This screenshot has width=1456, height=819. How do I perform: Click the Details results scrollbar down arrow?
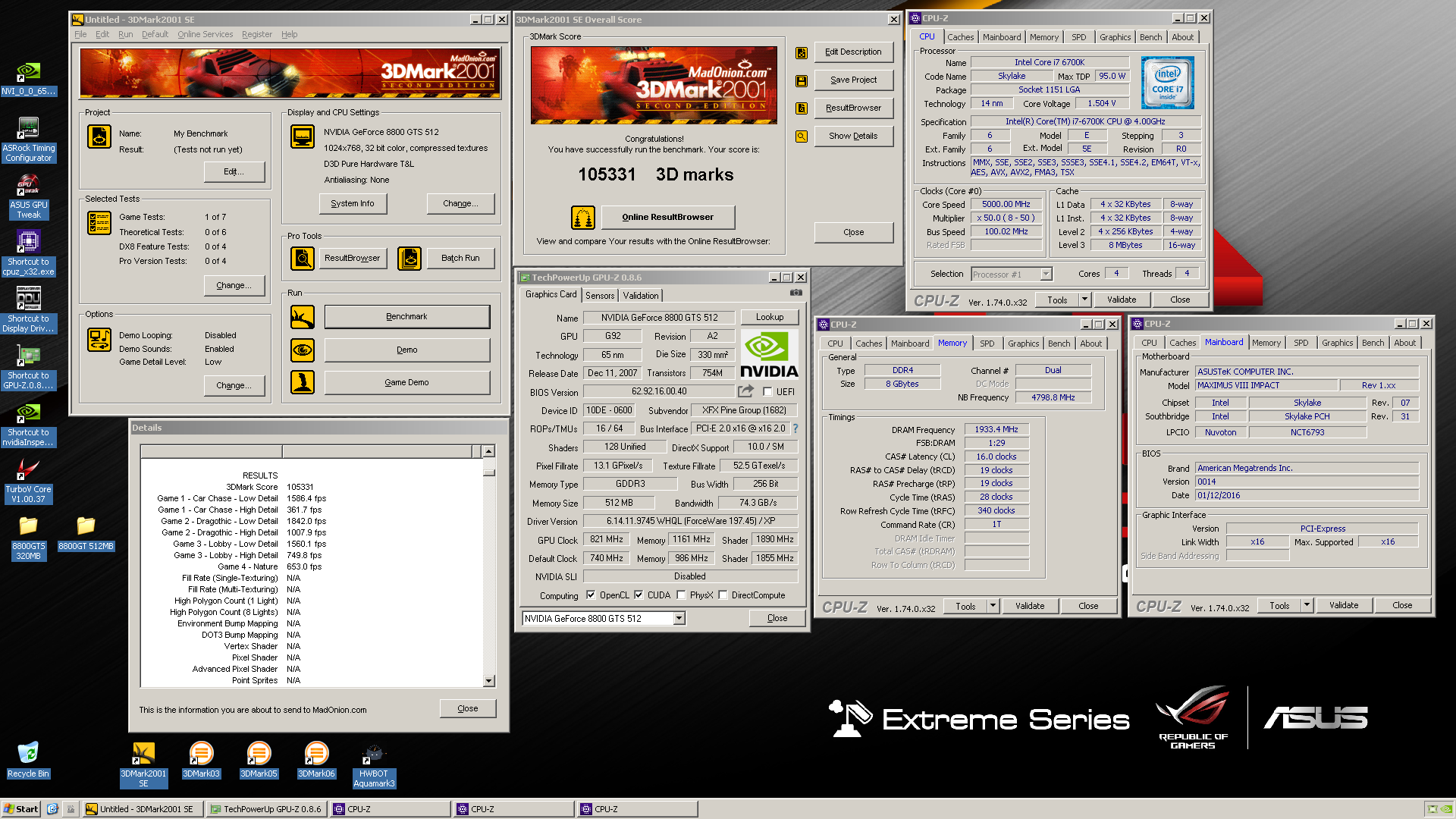tap(489, 681)
